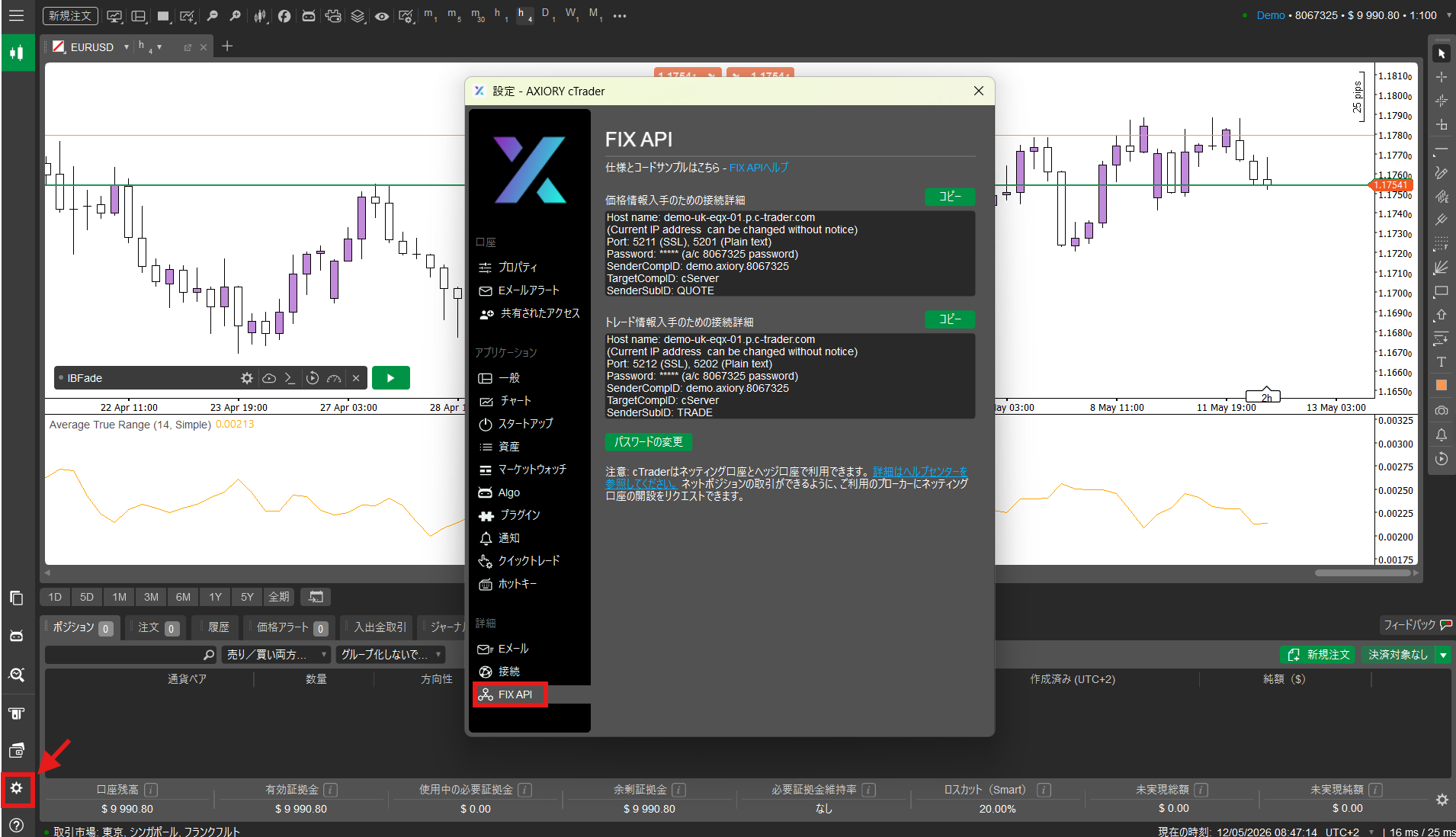Viewport: 1456px width, 837px height.
Task: Click IBFade indicator settings gear
Action: click(x=247, y=378)
